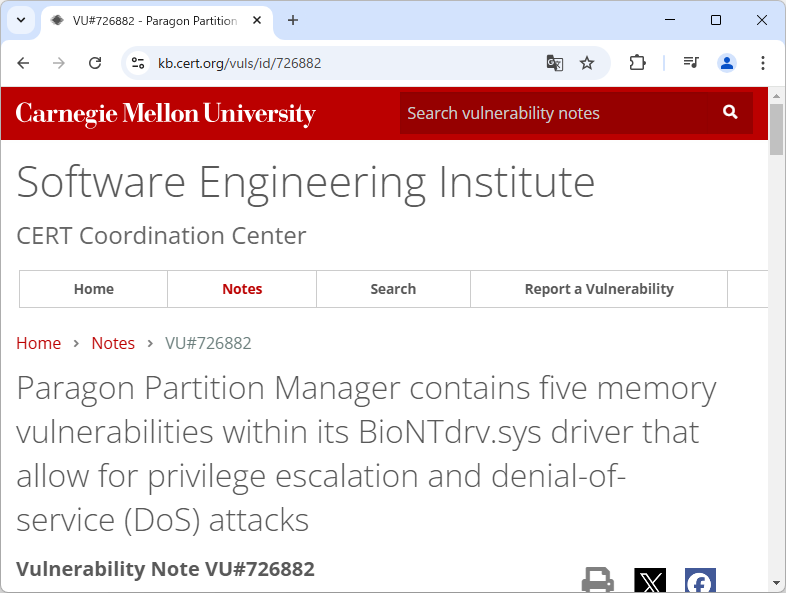Open the tab search dropdown arrow
Viewport: 786px width, 593px height.
point(21,21)
